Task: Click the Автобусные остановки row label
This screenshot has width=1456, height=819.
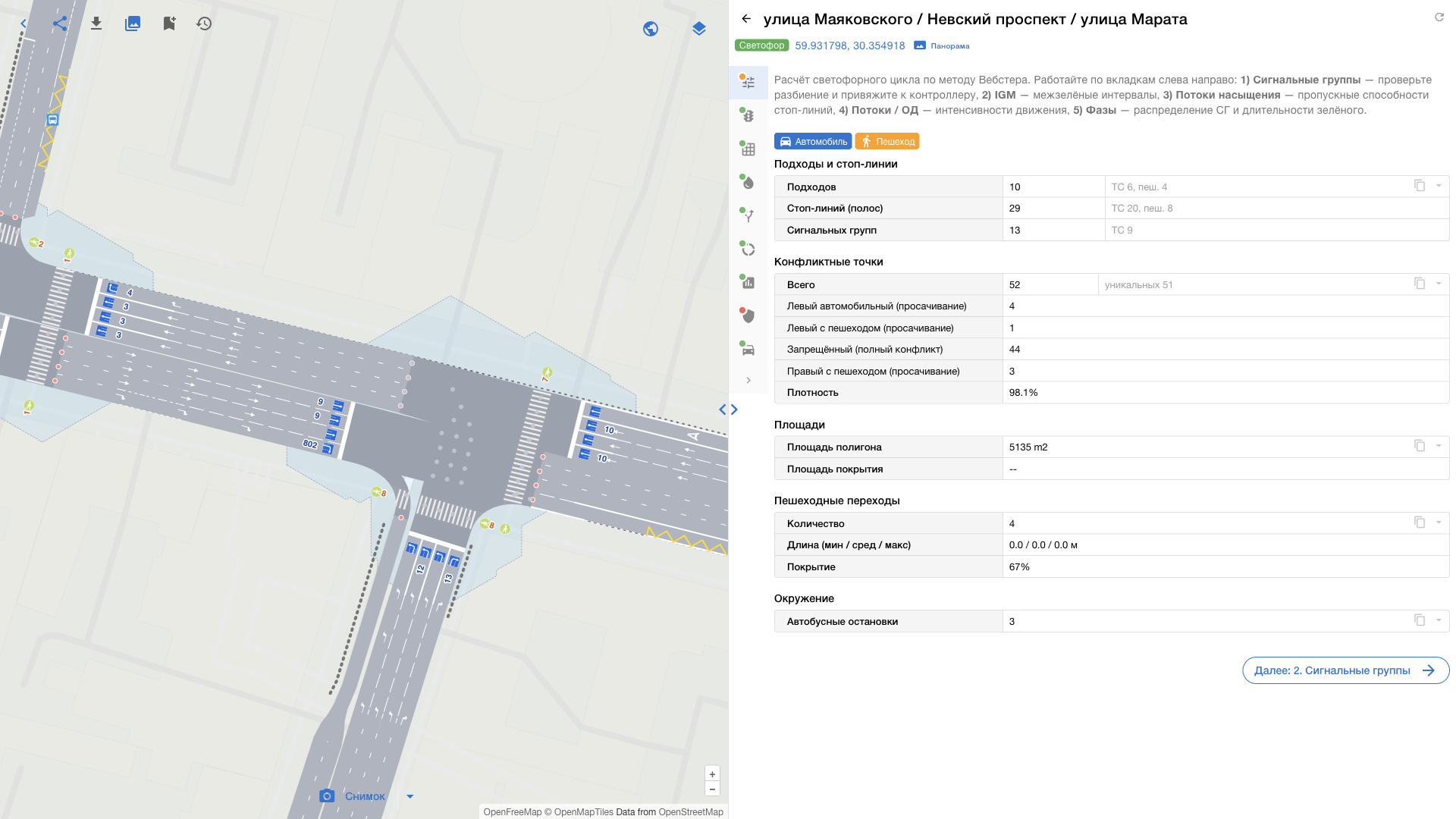Action: [x=843, y=622]
